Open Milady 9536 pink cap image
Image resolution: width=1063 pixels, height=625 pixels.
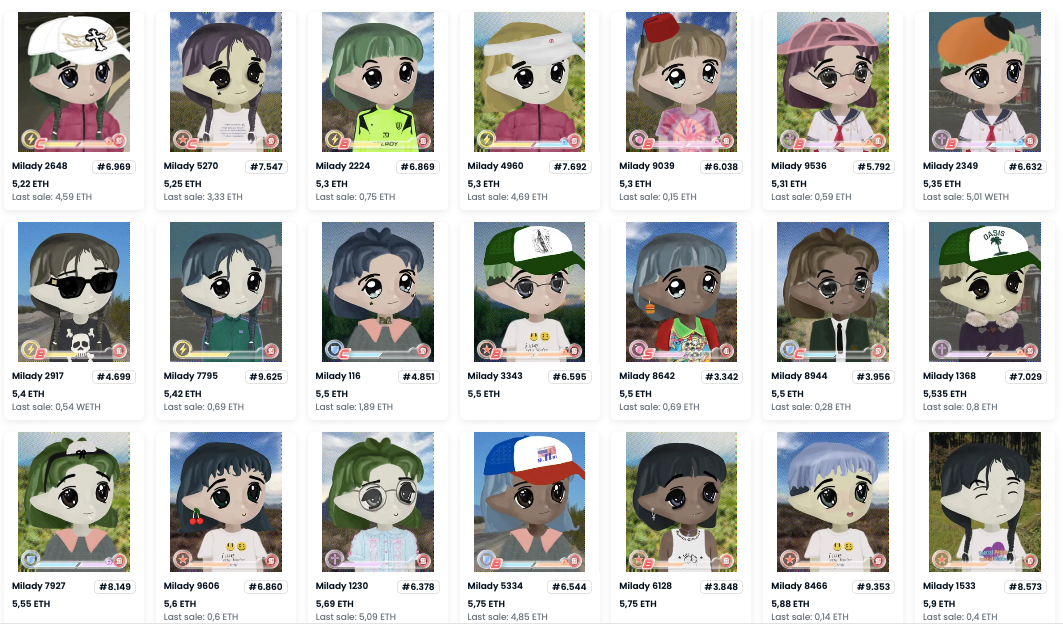tap(833, 82)
